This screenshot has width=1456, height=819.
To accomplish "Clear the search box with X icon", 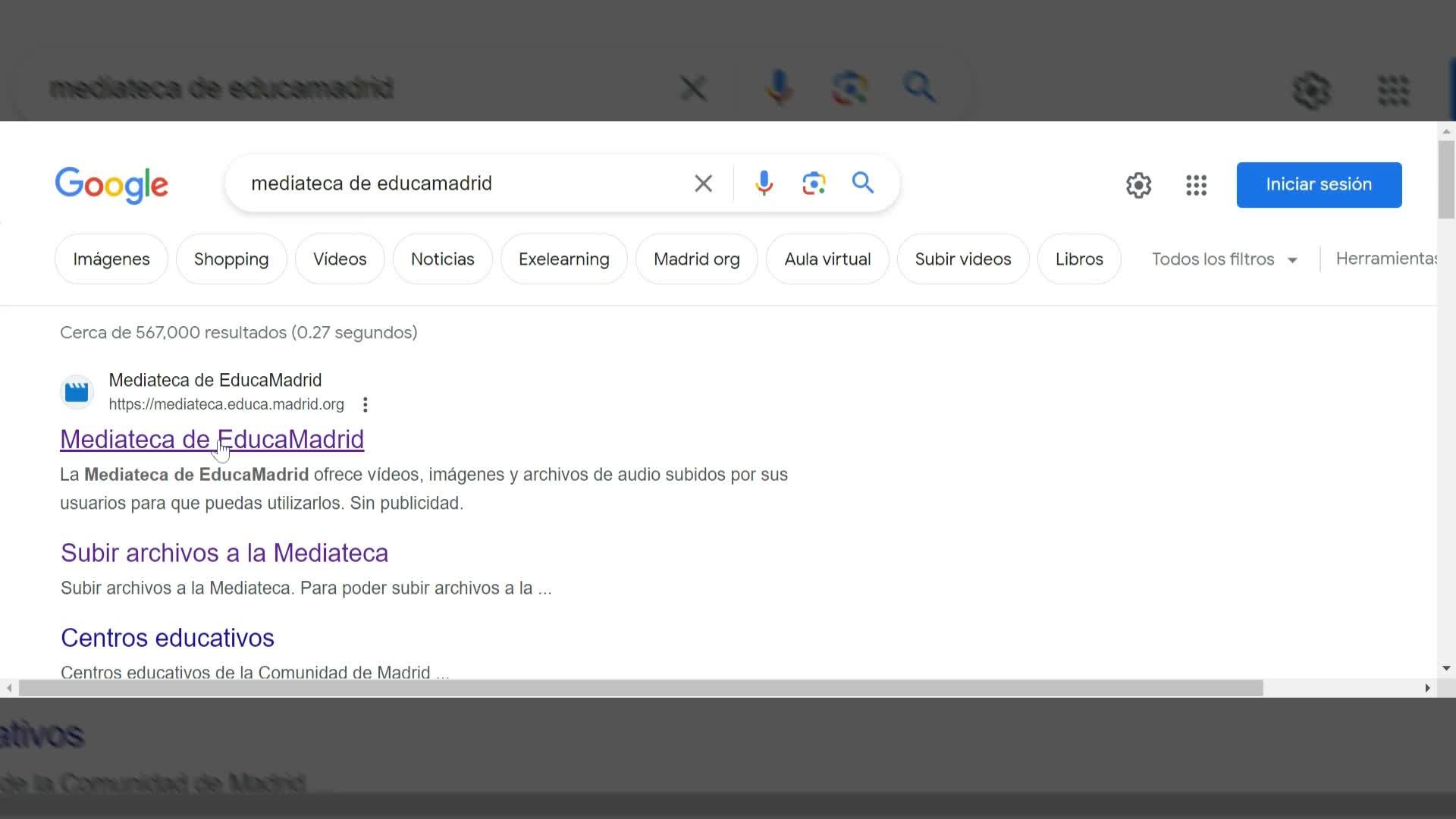I will (x=703, y=184).
